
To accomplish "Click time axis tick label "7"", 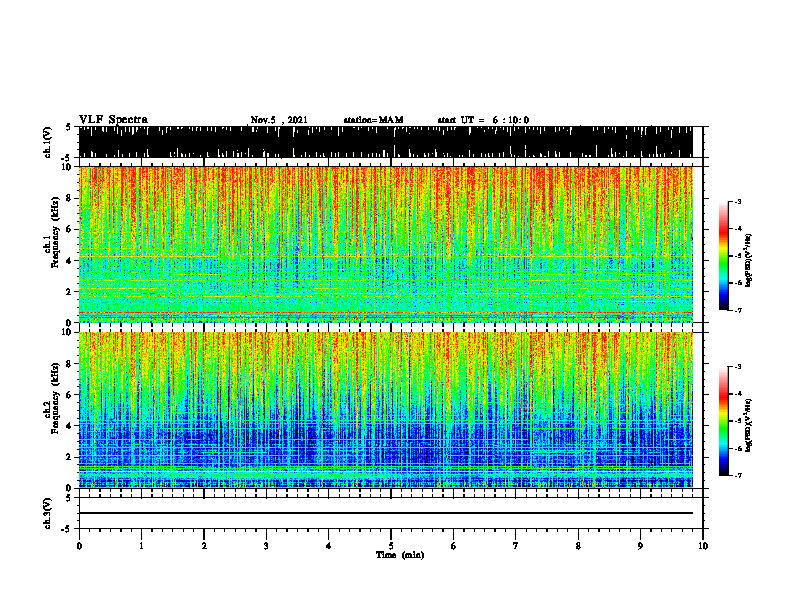I will click(516, 546).
